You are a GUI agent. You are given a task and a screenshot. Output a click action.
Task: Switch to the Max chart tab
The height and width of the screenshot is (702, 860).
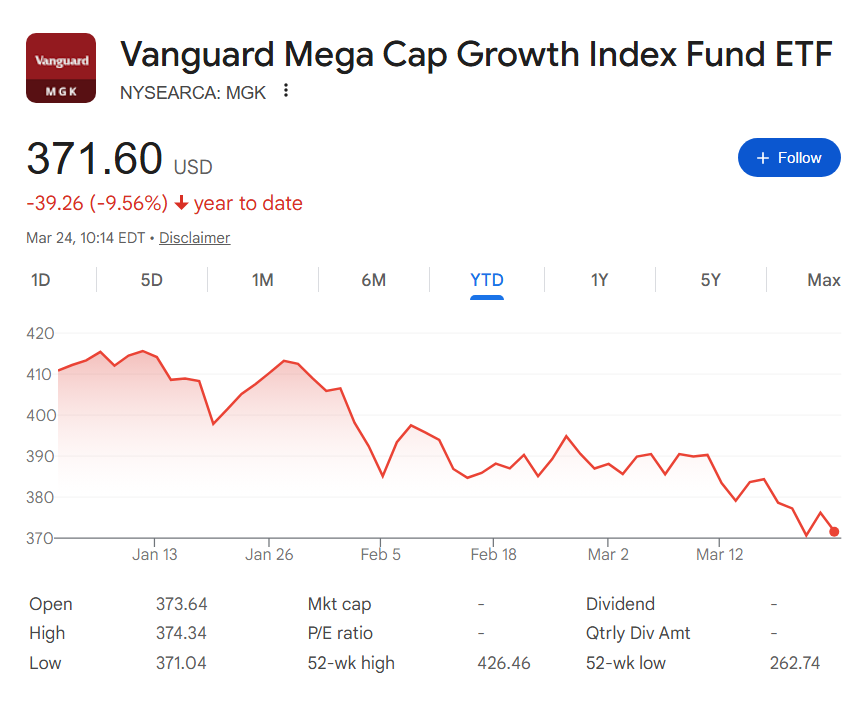pos(823,280)
